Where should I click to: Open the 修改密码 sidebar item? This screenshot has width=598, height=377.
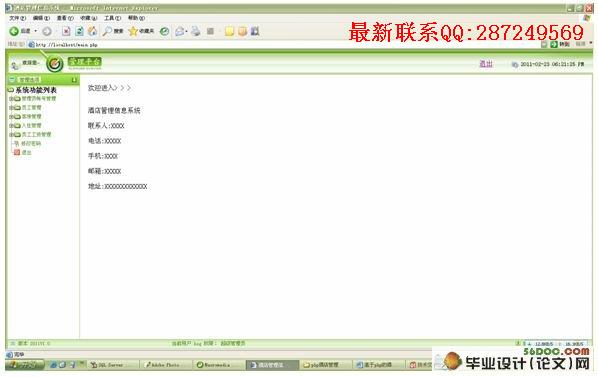31,144
